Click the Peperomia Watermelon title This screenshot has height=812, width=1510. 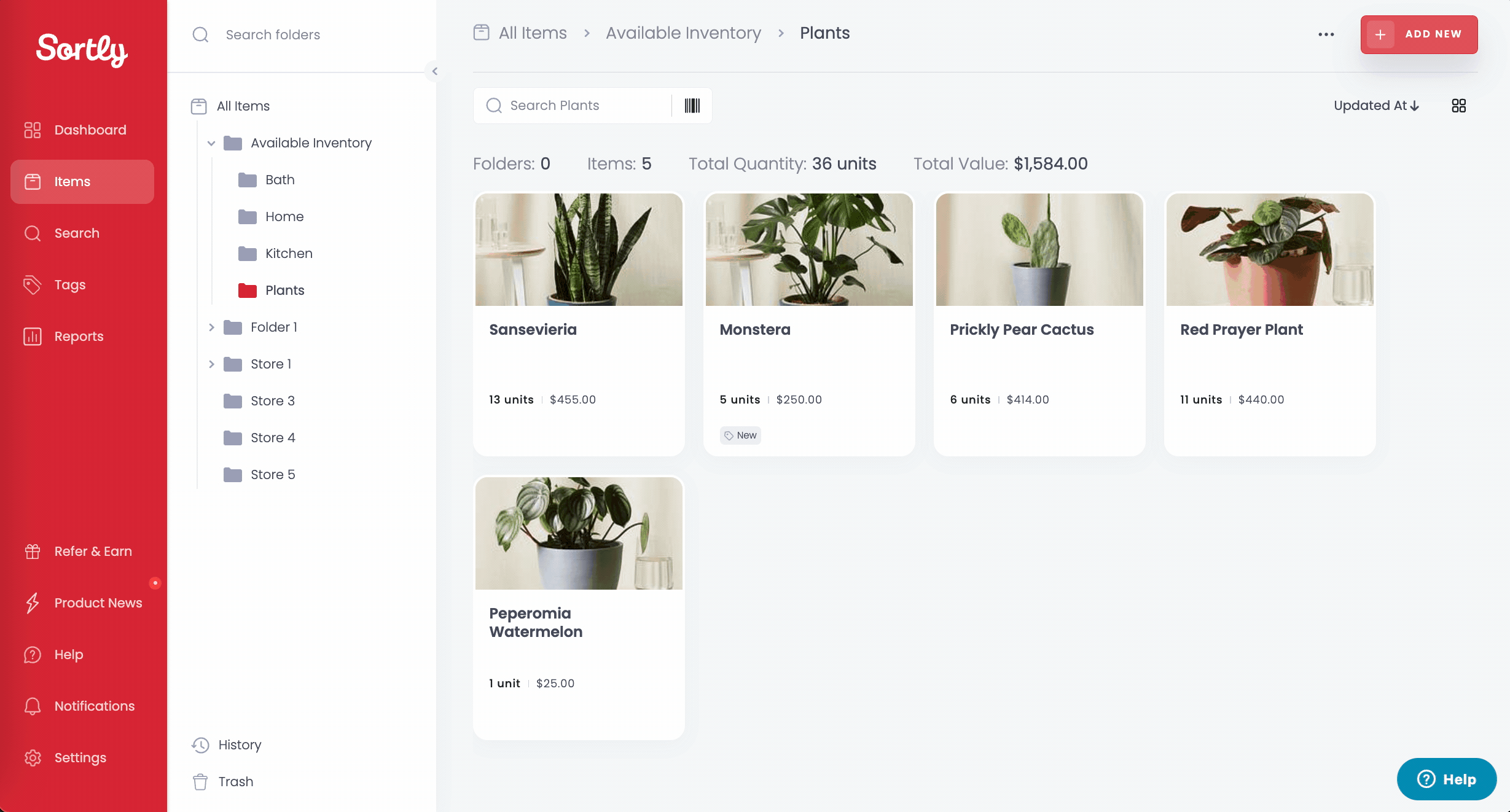point(536,623)
